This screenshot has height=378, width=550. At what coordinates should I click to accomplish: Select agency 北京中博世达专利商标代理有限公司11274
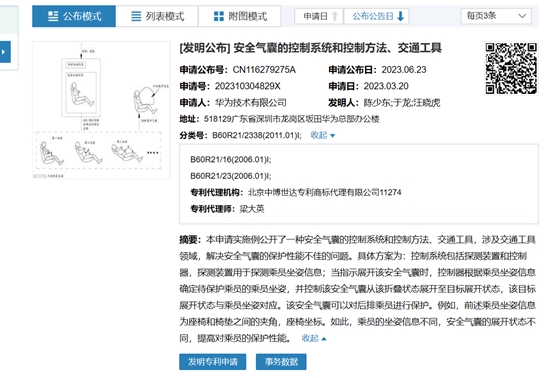pos(324,192)
